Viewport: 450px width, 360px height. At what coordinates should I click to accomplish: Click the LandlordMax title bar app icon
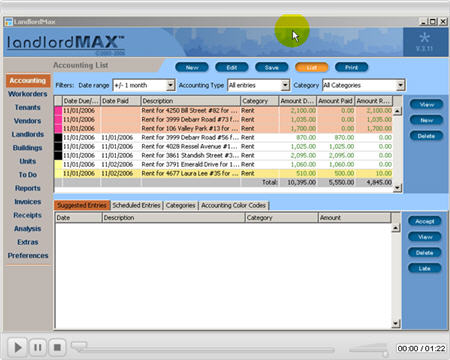(8, 22)
